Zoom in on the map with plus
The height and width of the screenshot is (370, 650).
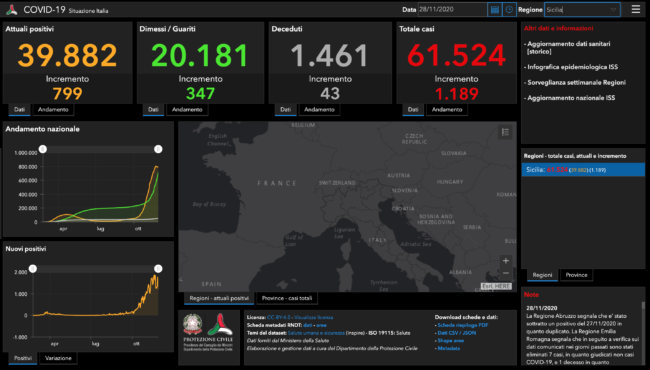coord(506,261)
